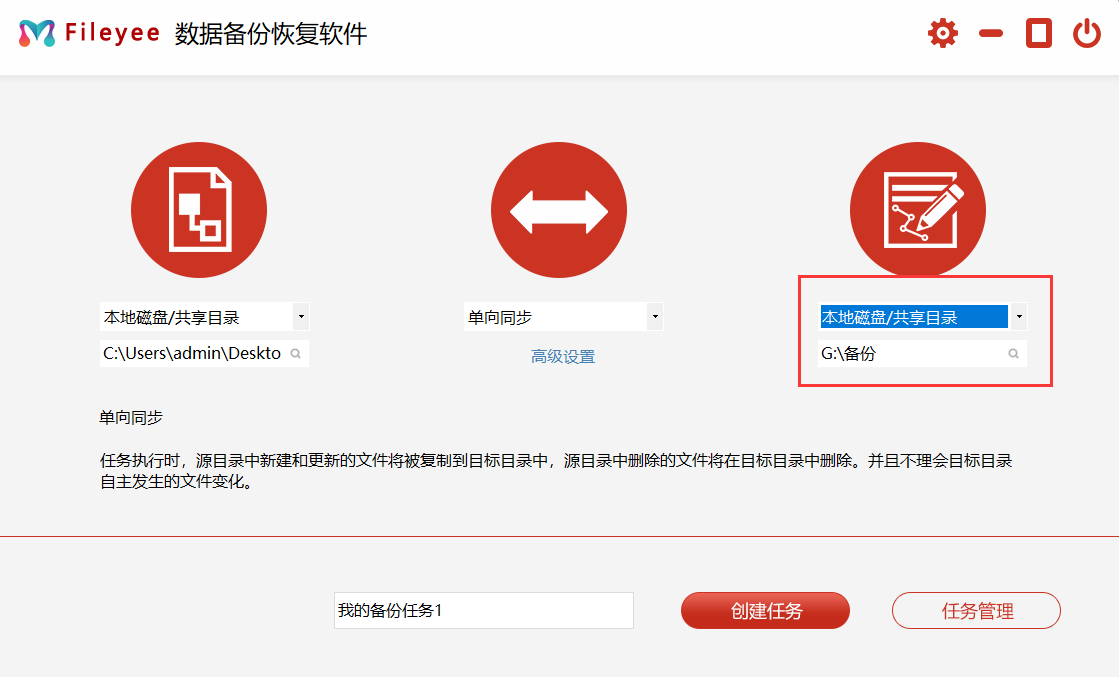Open the 单向同步 sync mode dropdown

(655, 315)
